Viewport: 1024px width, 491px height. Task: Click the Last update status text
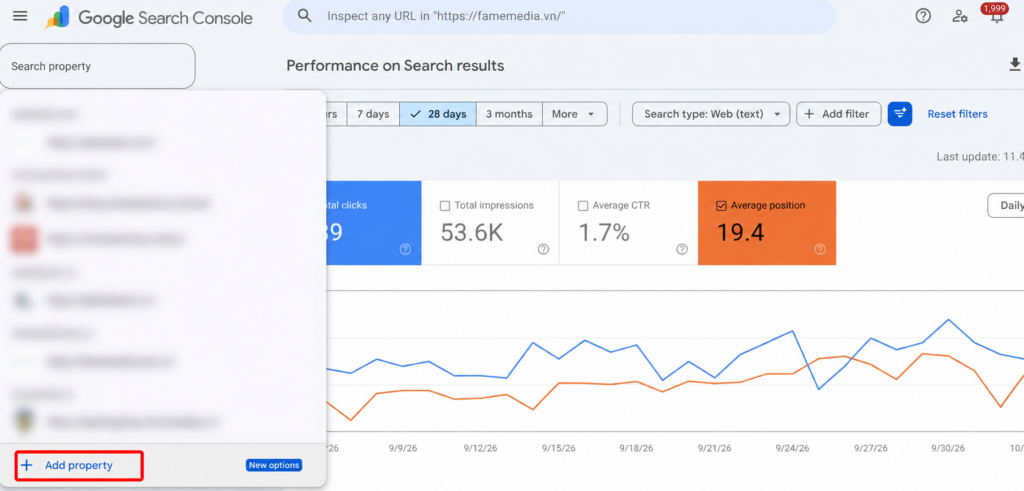(980, 157)
